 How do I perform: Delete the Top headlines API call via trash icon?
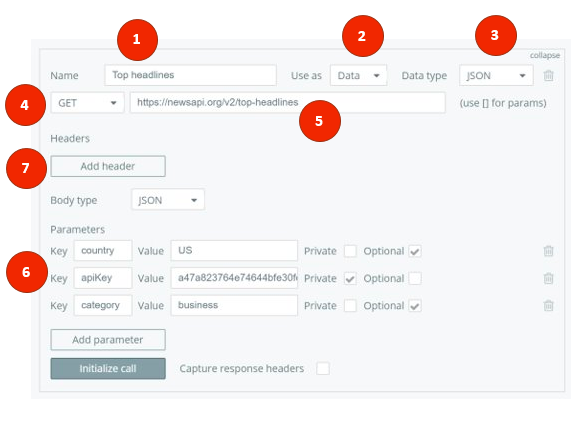click(x=548, y=76)
